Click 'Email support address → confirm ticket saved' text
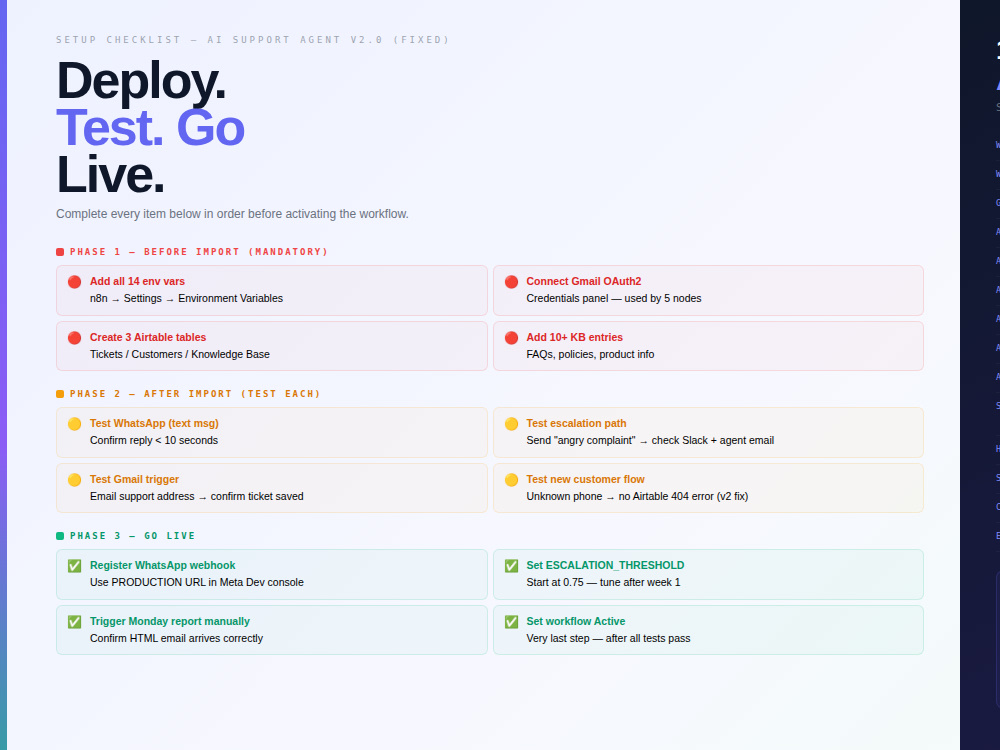This screenshot has height=750, width=1000. [196, 497]
